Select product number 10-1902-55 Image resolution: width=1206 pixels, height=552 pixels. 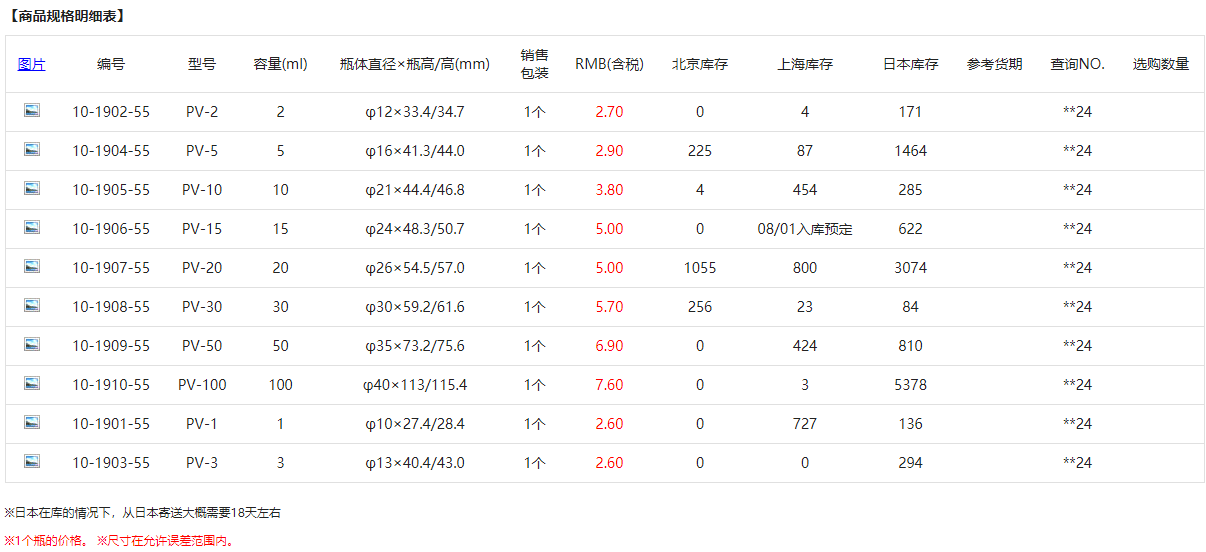(111, 112)
